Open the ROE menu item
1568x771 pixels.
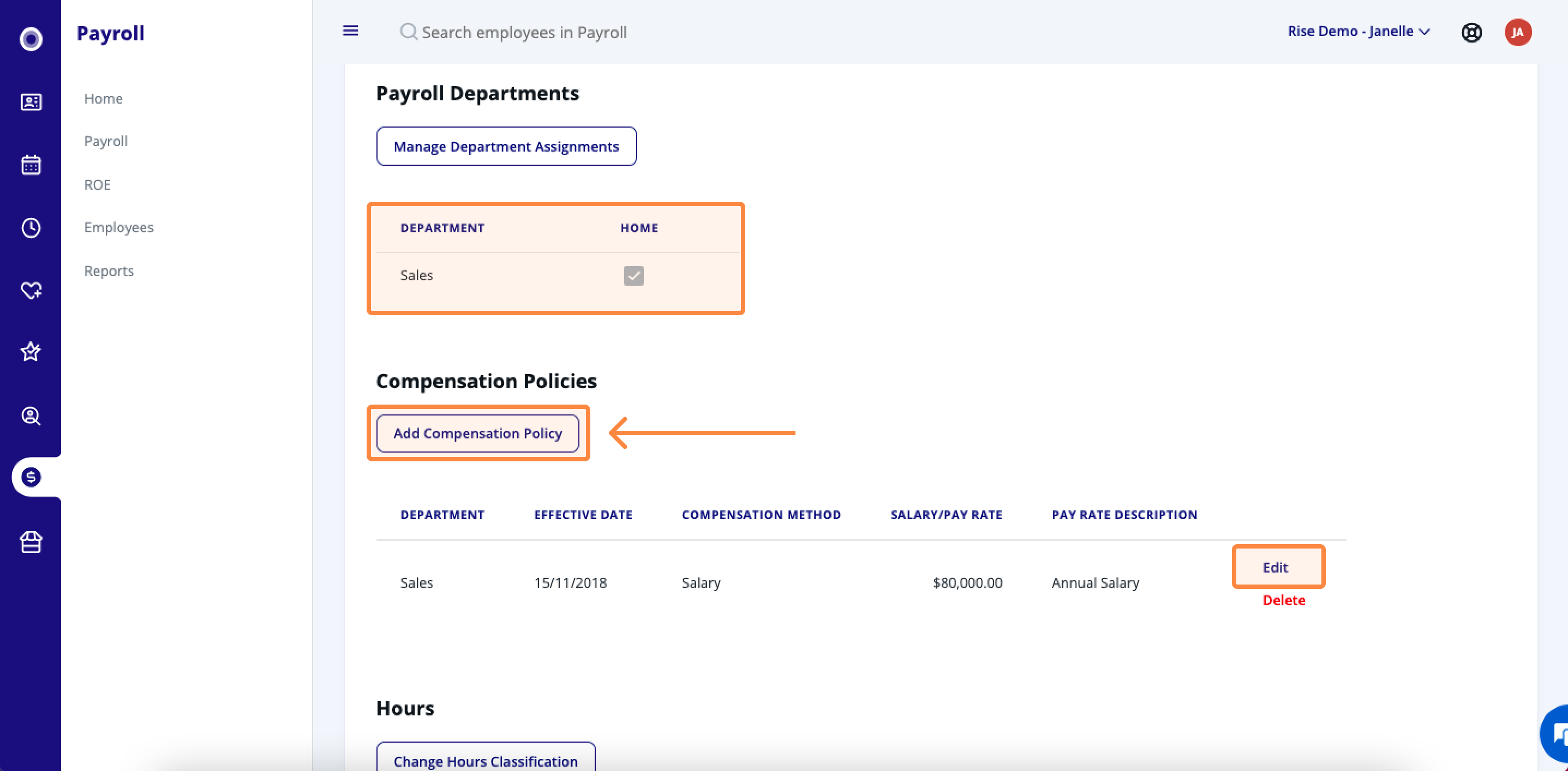pos(98,184)
